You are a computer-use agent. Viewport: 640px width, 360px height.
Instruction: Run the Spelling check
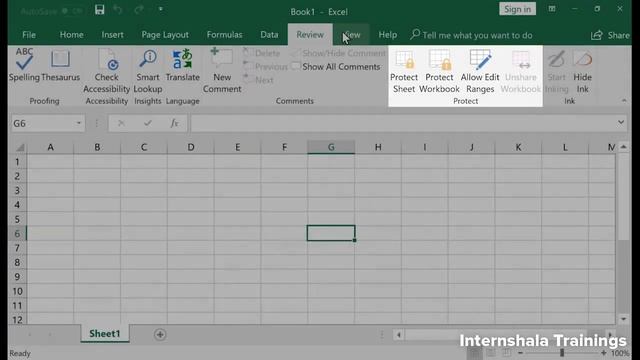pos(24,65)
